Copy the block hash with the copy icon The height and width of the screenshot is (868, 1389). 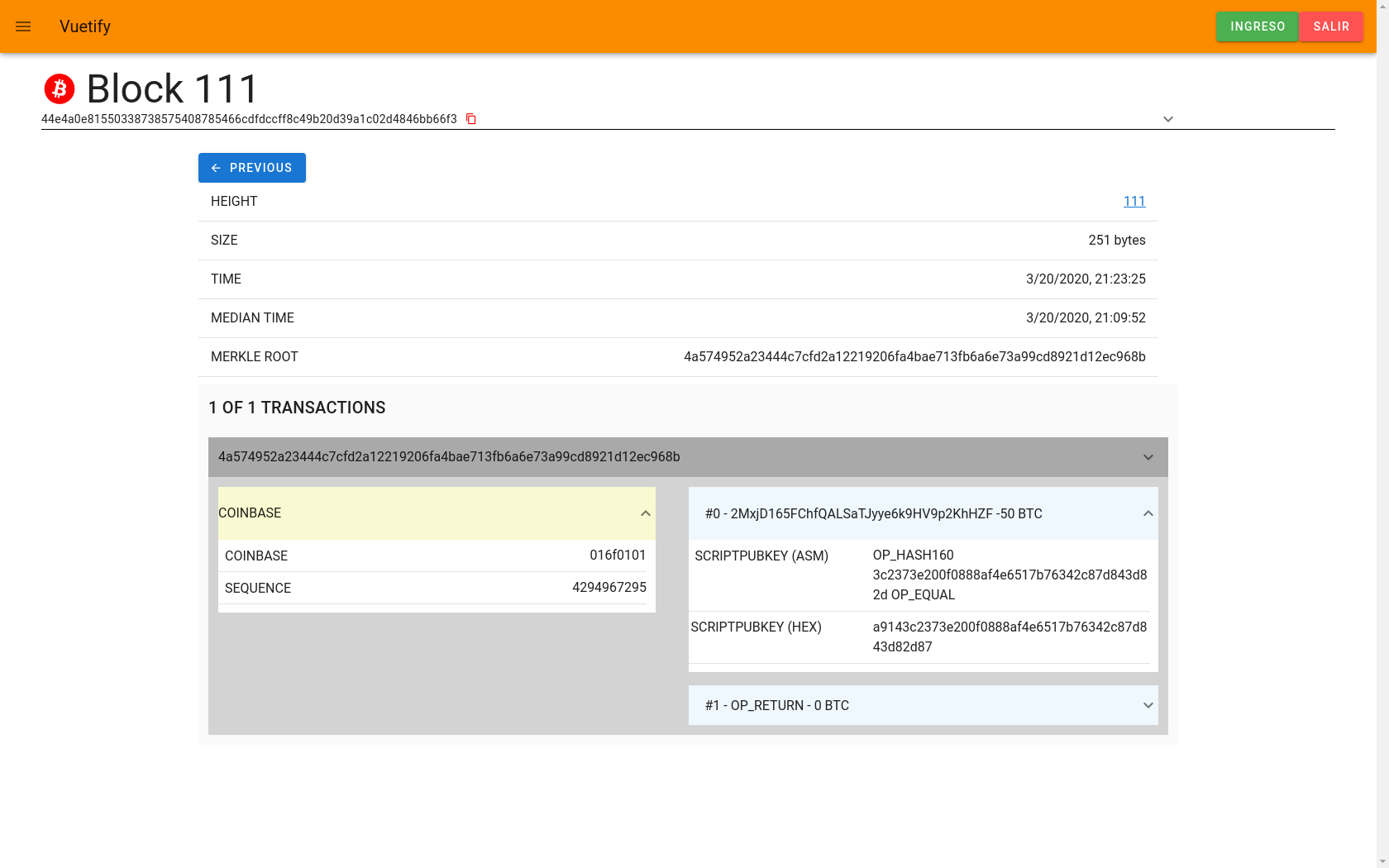pos(471,119)
